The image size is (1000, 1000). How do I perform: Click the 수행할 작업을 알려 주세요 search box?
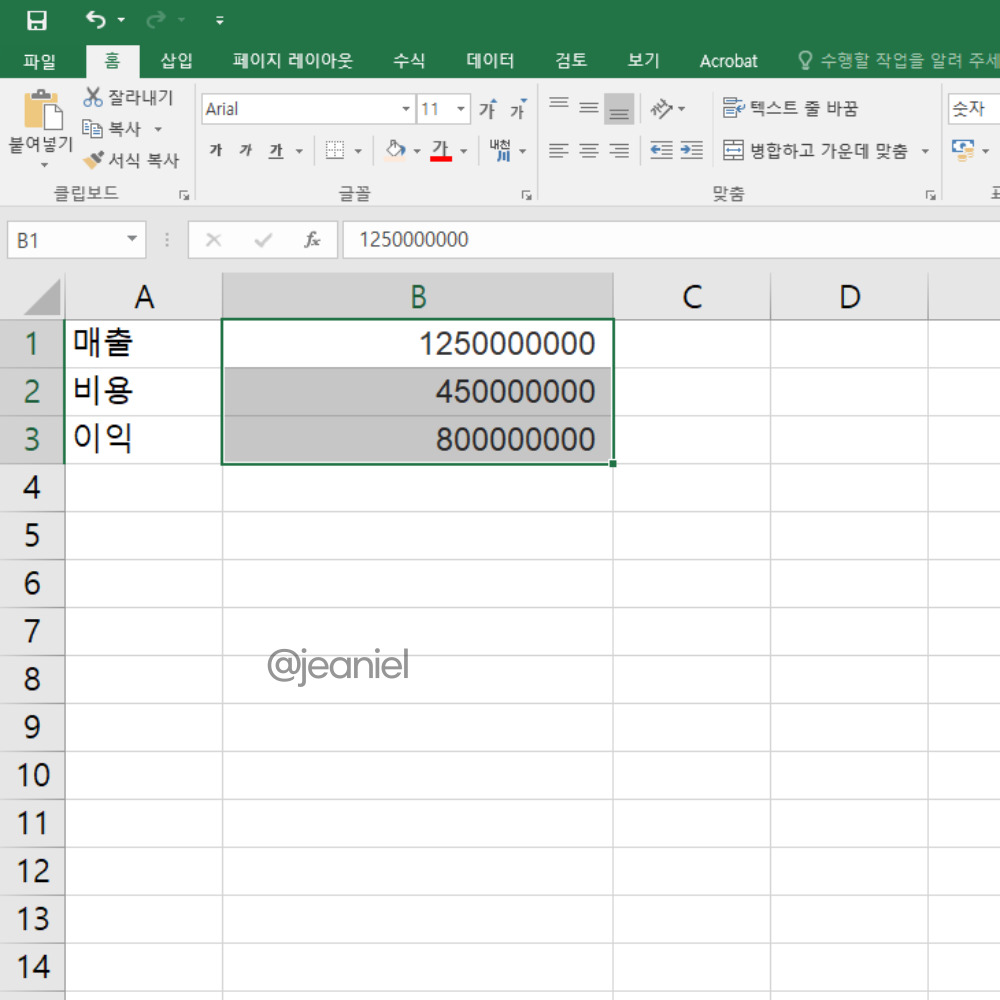[899, 61]
